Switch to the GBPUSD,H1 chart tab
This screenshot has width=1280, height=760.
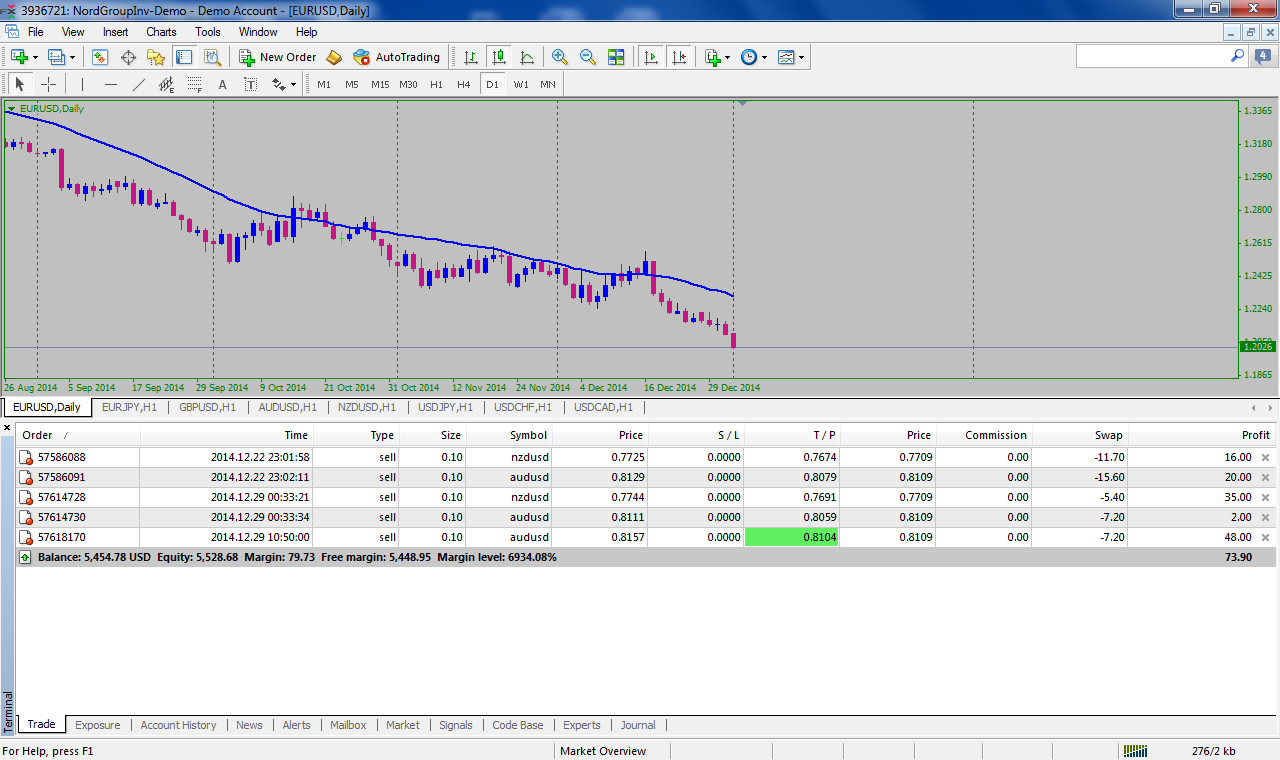click(x=207, y=407)
